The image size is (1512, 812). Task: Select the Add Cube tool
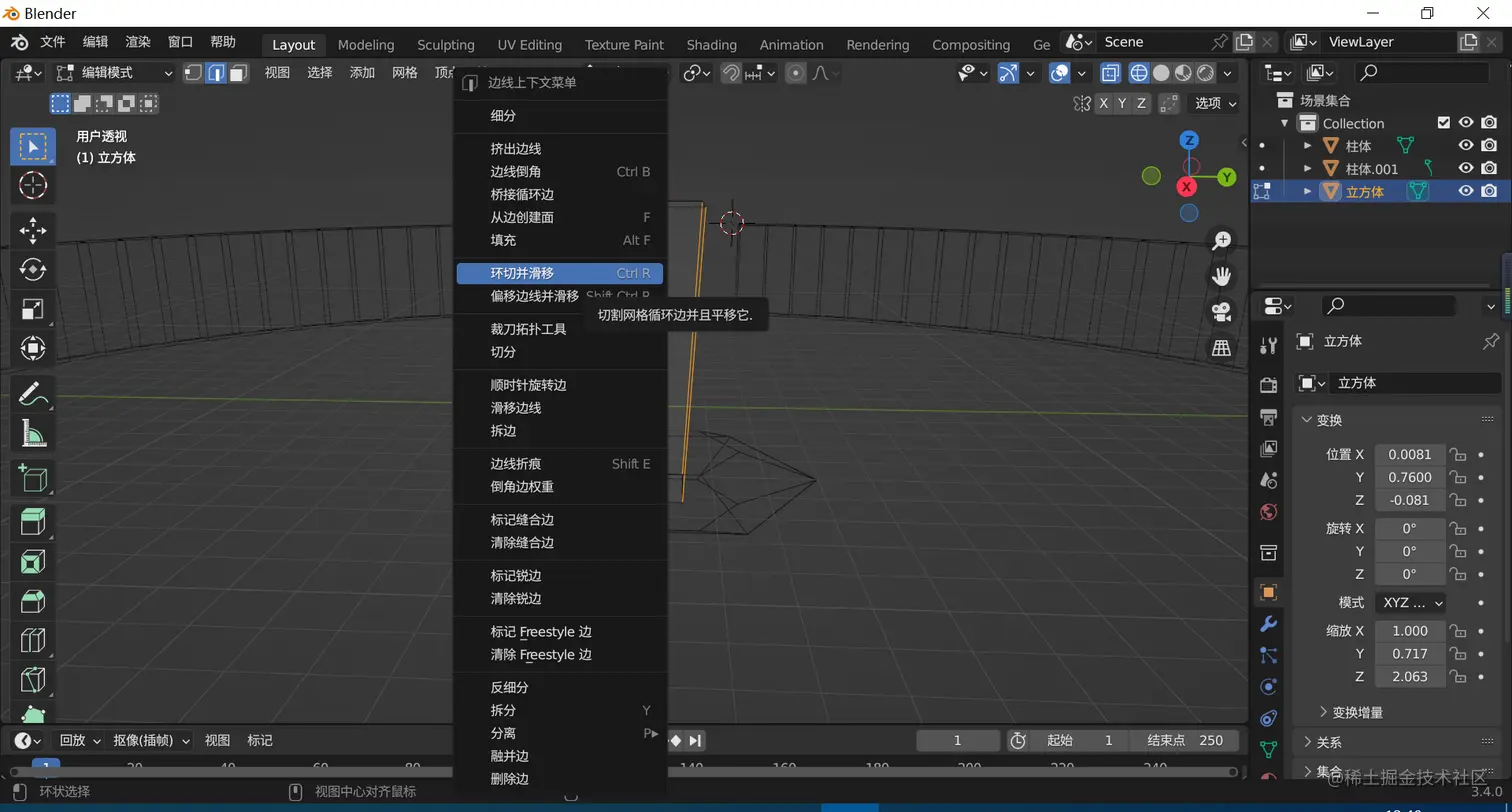(x=33, y=477)
